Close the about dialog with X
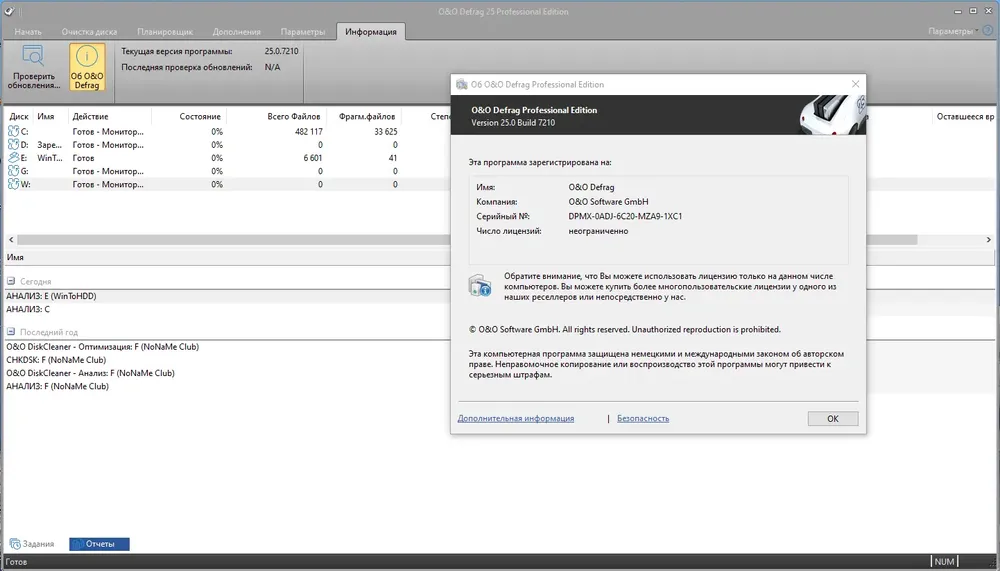This screenshot has width=1000, height=571. (x=855, y=84)
